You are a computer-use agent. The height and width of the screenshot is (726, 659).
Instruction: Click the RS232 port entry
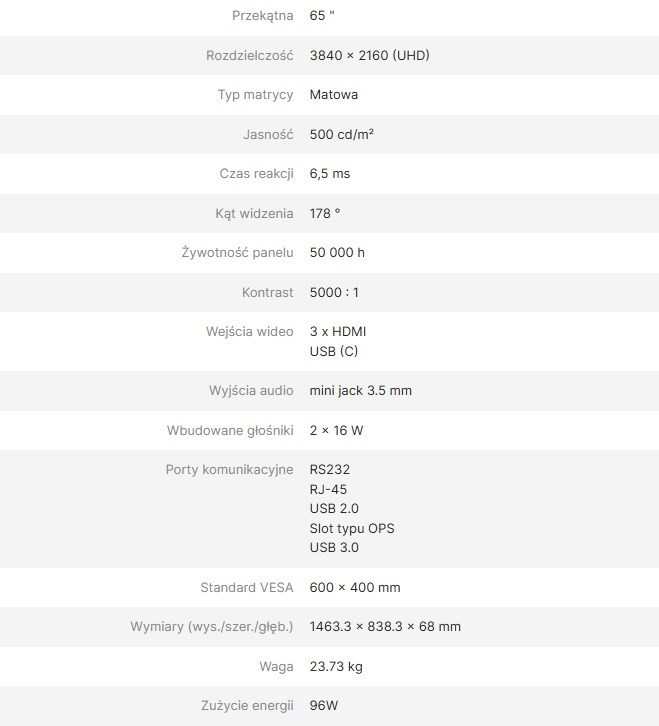coord(330,469)
